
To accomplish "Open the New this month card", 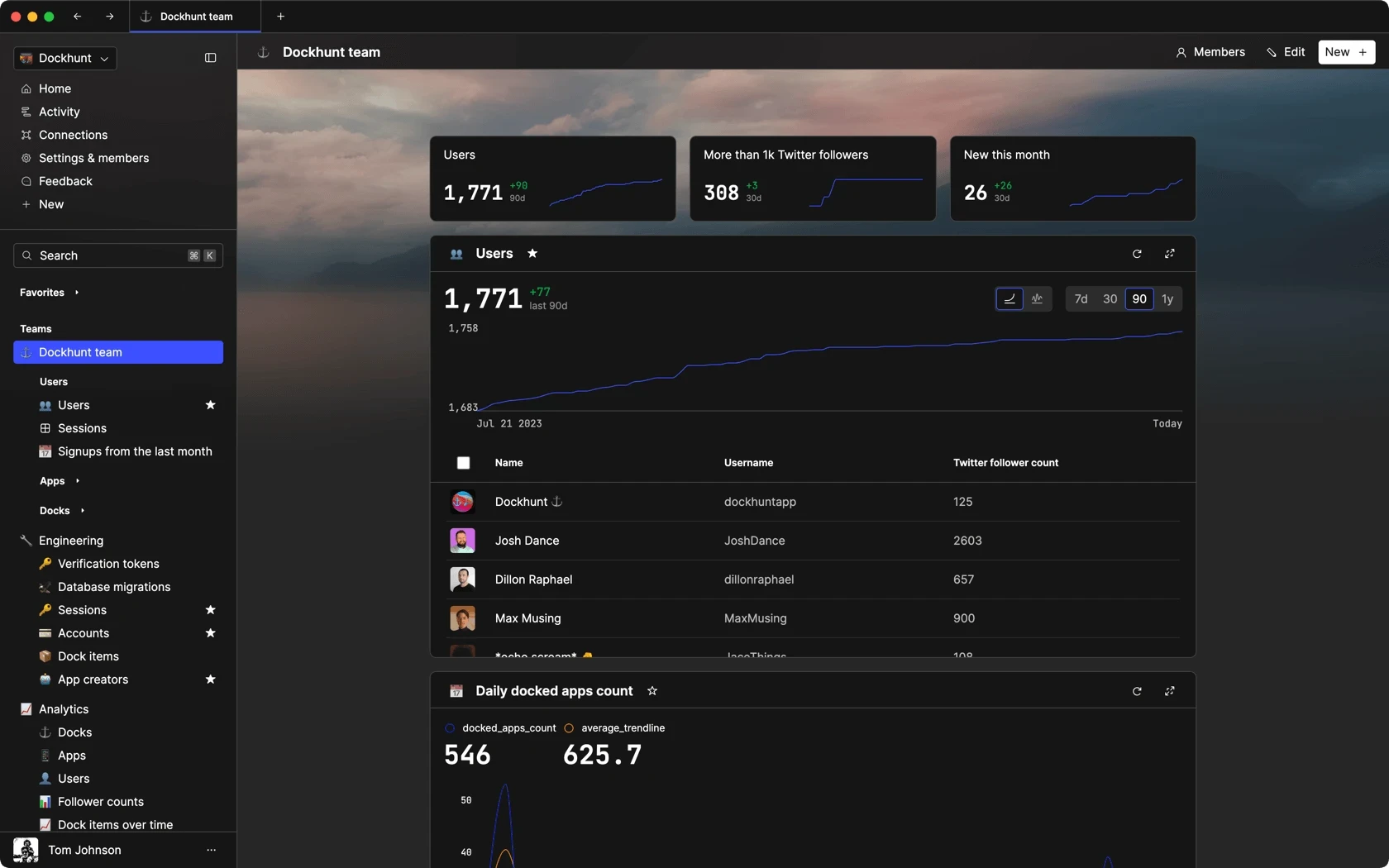I will coord(1073,179).
